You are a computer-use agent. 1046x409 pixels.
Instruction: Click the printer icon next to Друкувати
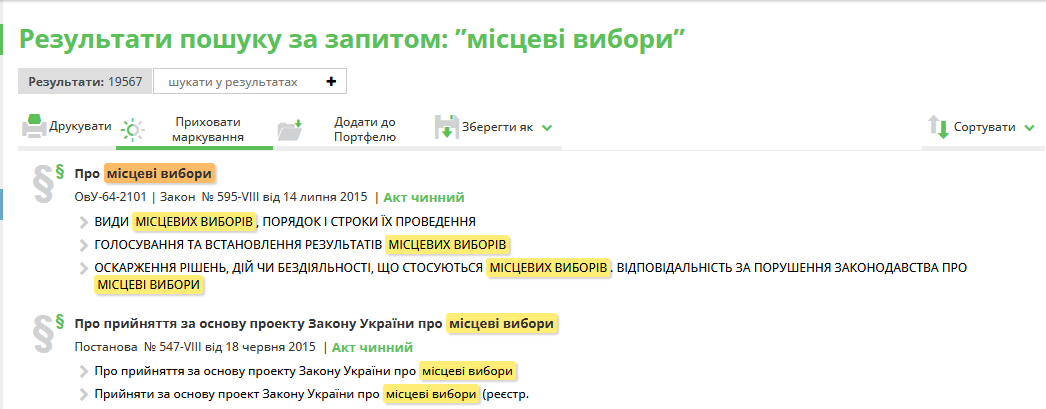(x=34, y=127)
